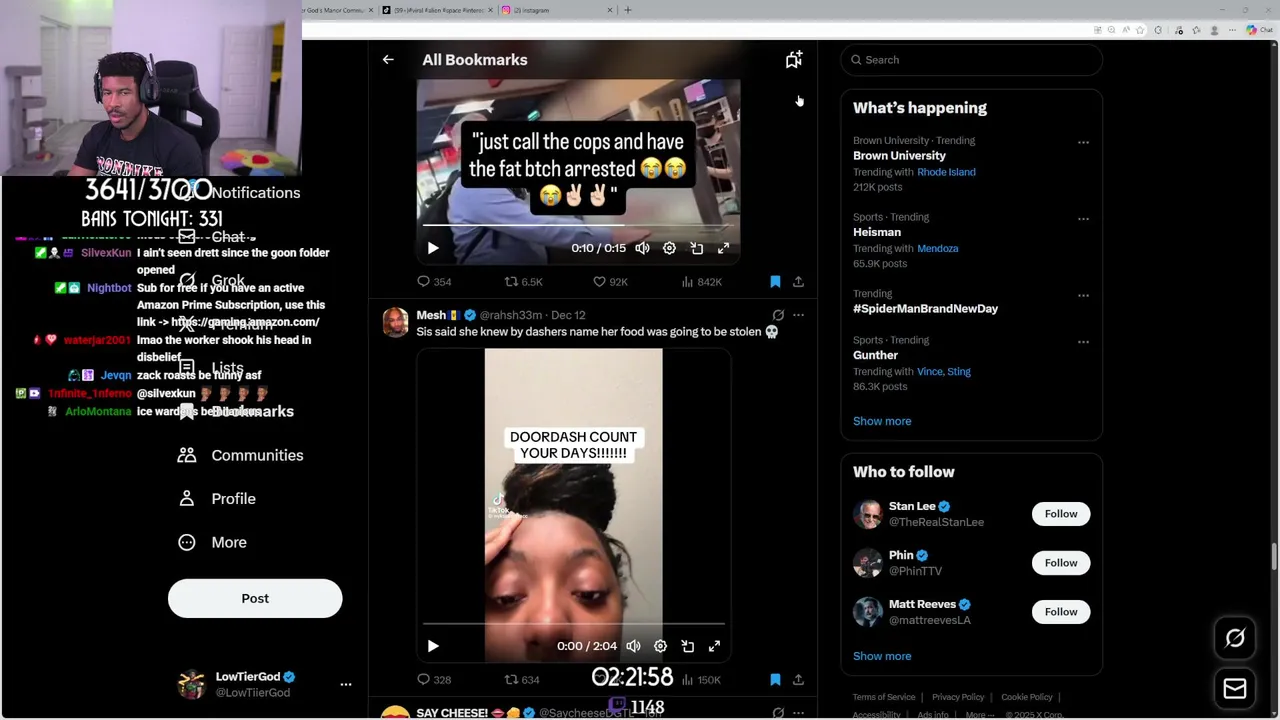The image size is (1280, 720).
Task: Click Grok icon on Mesh's post
Action: [778, 315]
